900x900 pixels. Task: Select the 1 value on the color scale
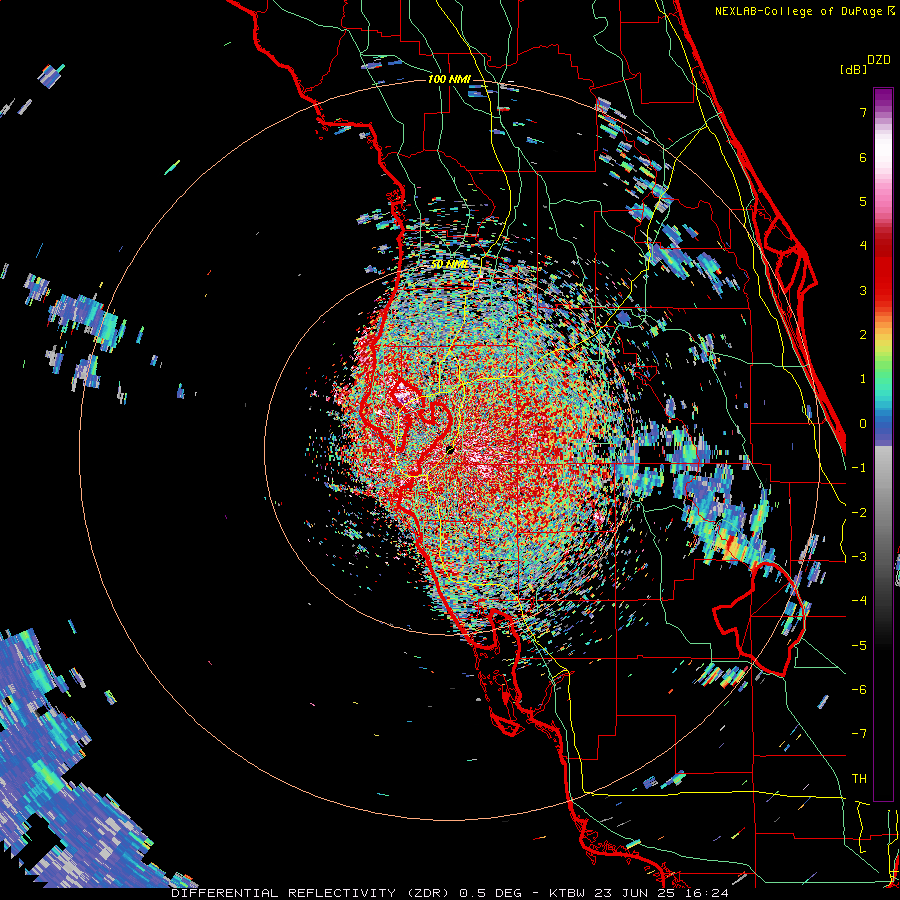[x=863, y=379]
